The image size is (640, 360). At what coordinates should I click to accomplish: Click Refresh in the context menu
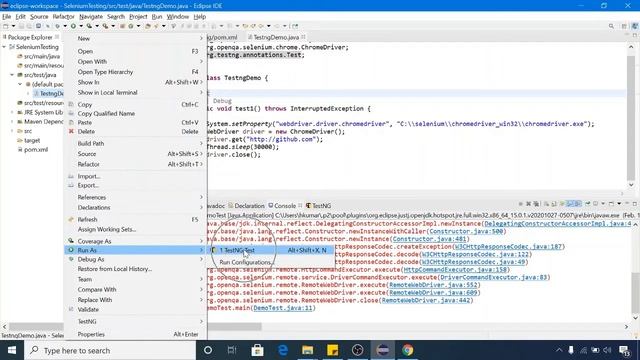tap(136, 219)
